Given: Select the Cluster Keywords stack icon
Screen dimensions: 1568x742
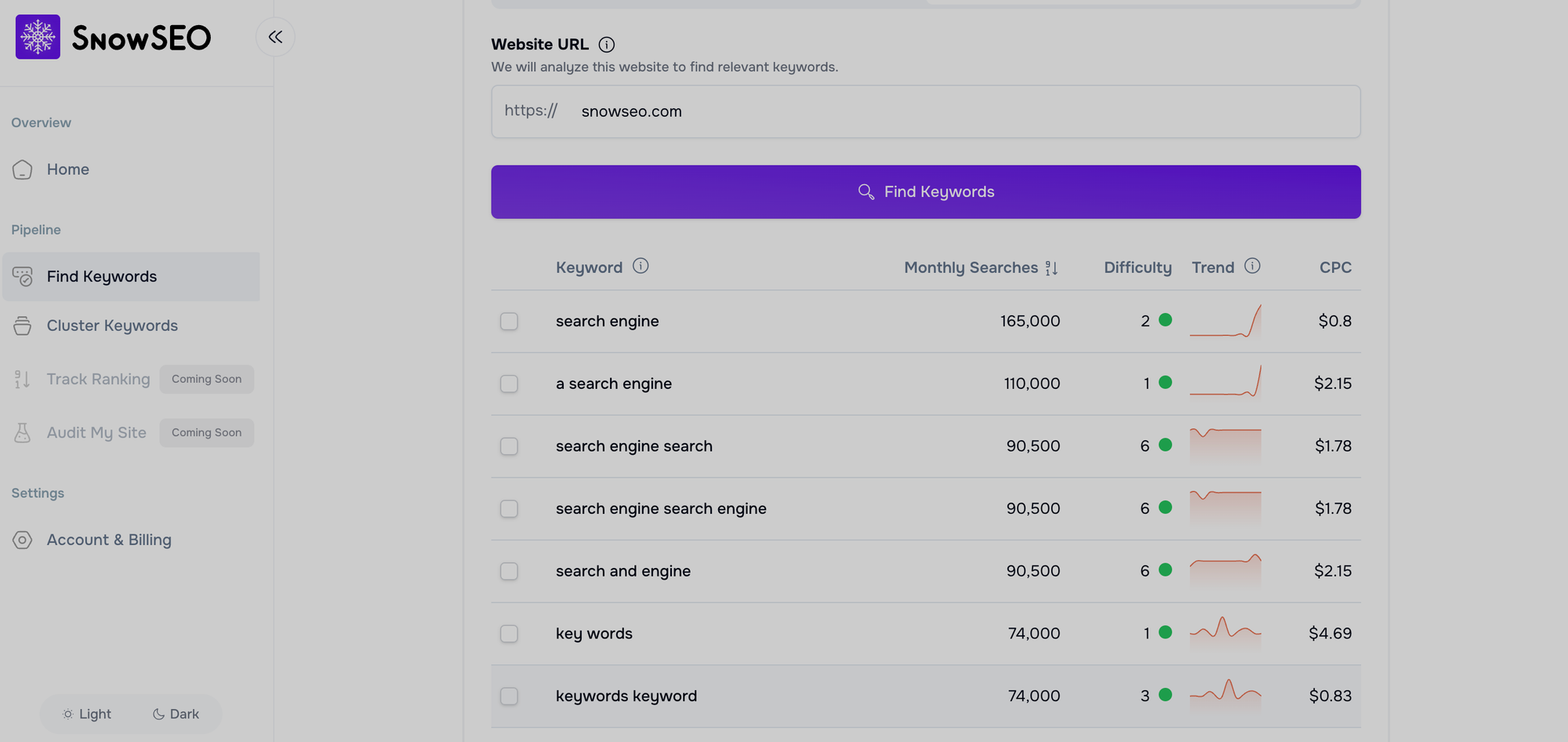Looking at the screenshot, I should pos(23,326).
